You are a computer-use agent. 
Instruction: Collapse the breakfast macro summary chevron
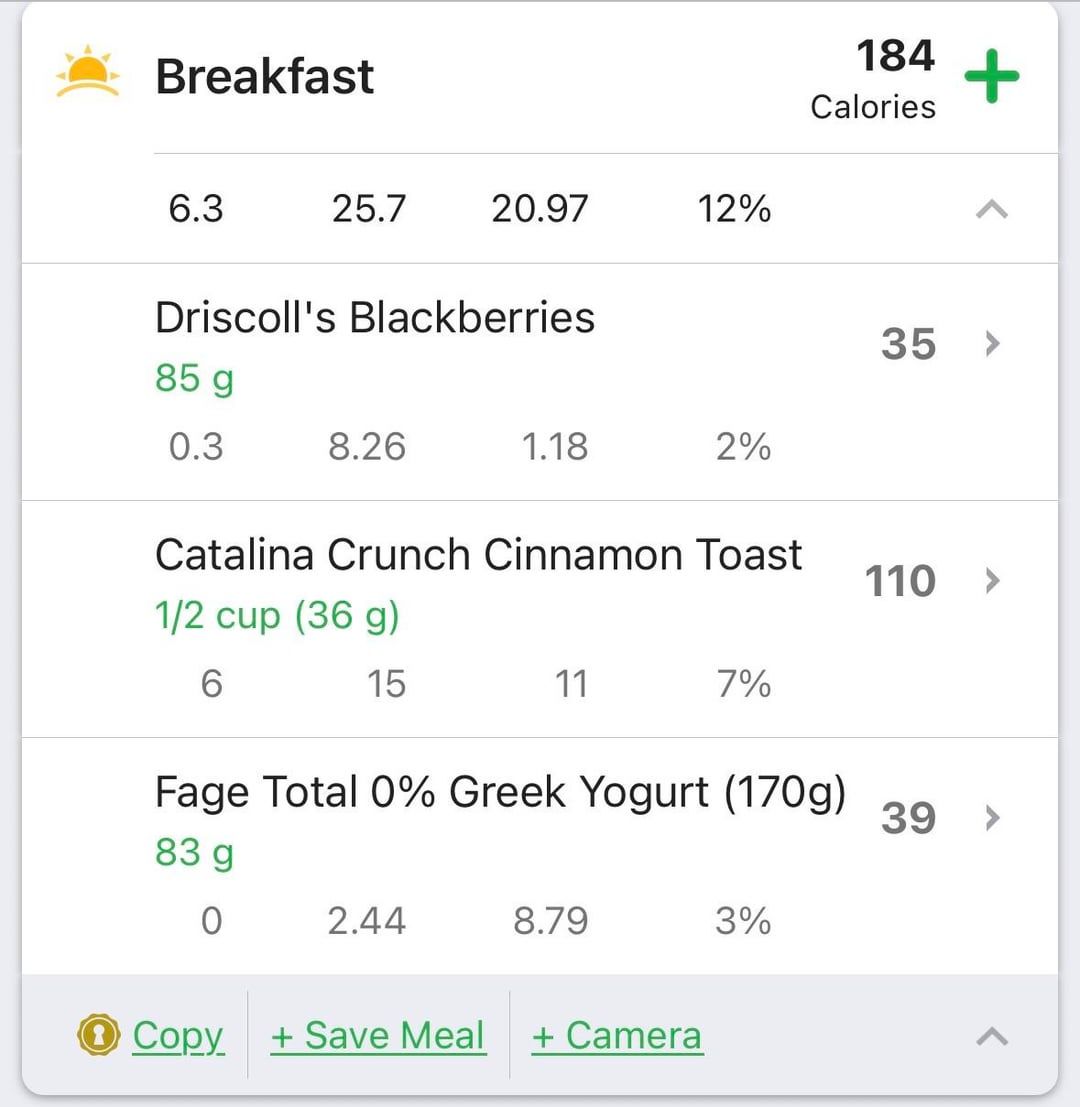tap(991, 210)
